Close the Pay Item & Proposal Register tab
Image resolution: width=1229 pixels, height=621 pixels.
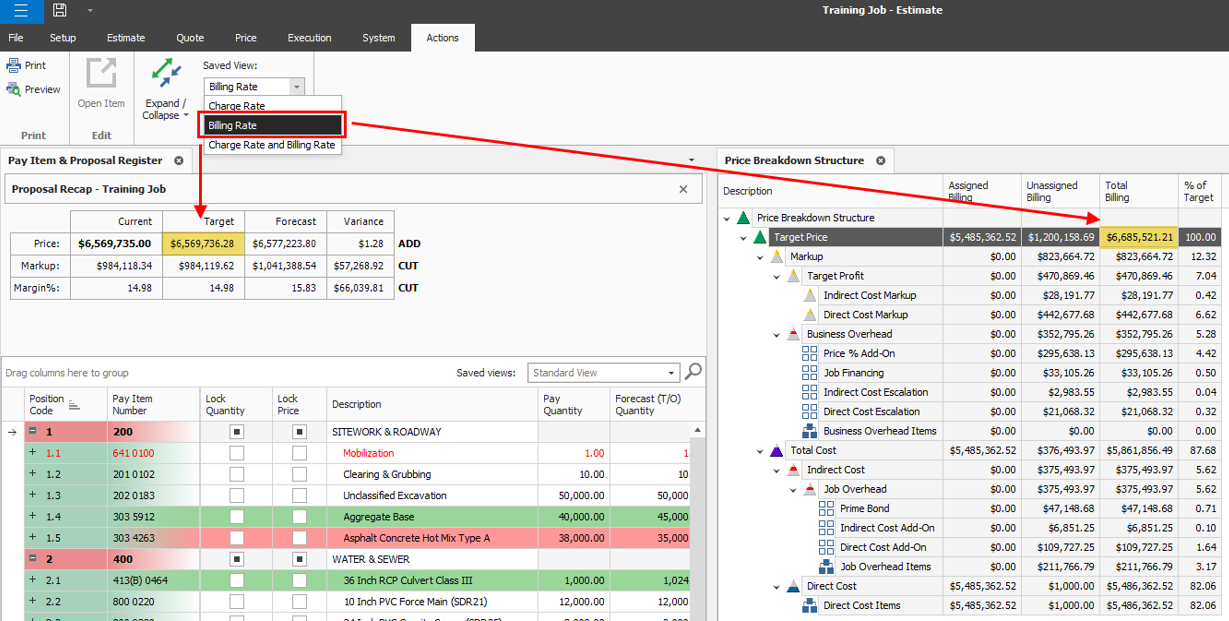click(x=179, y=160)
